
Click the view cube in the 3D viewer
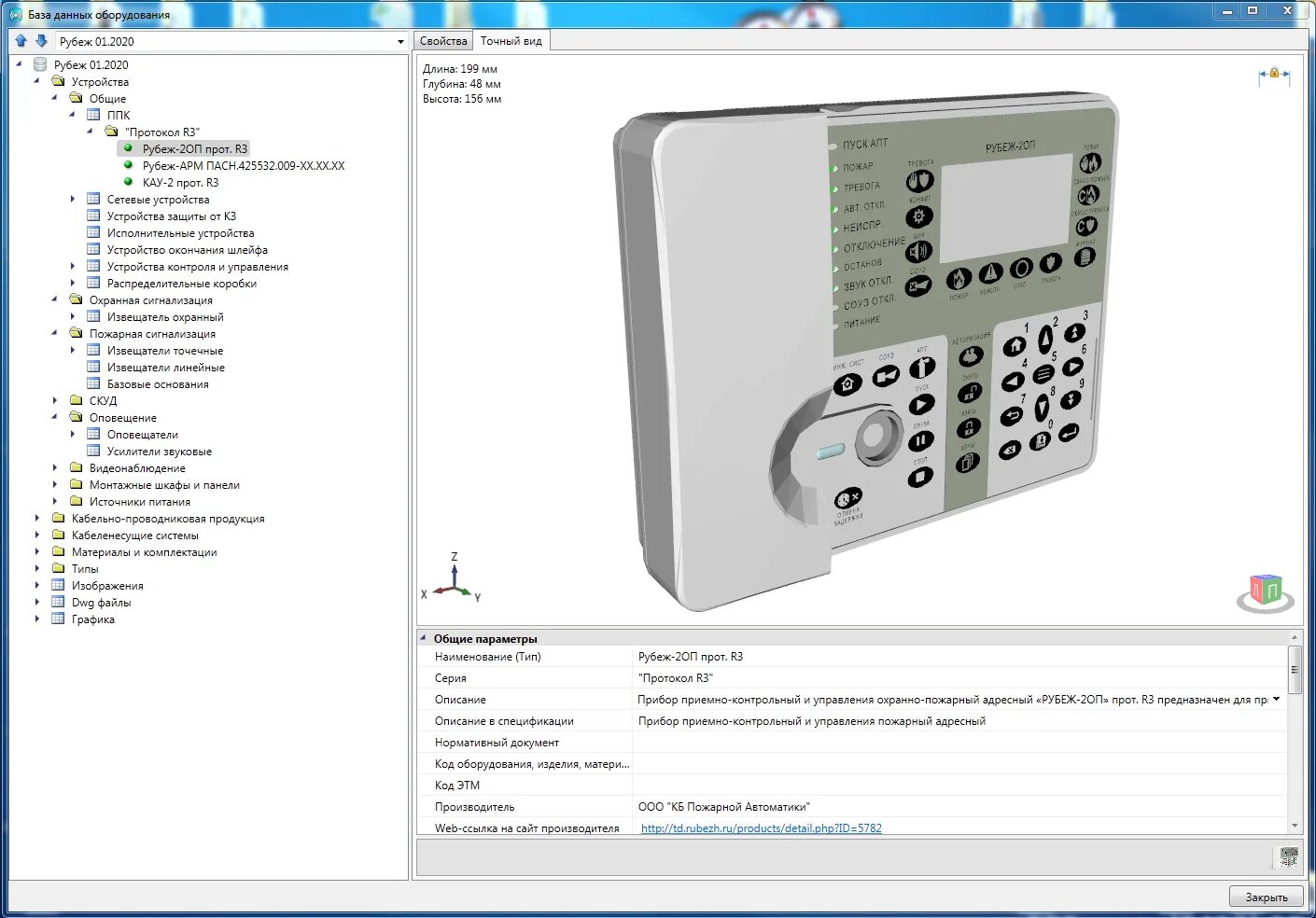pos(1266,593)
